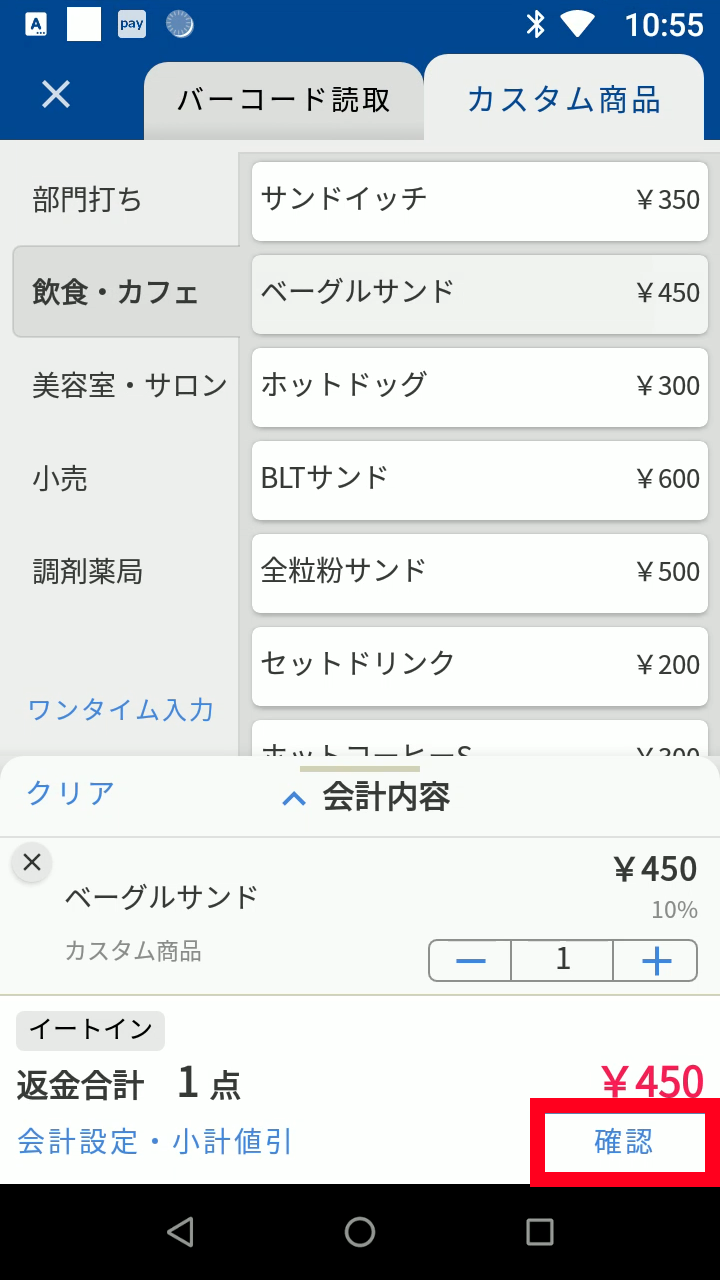Add サンドイッチ ¥350 to the bill
This screenshot has width=720, height=1280.
pyautogui.click(x=480, y=201)
